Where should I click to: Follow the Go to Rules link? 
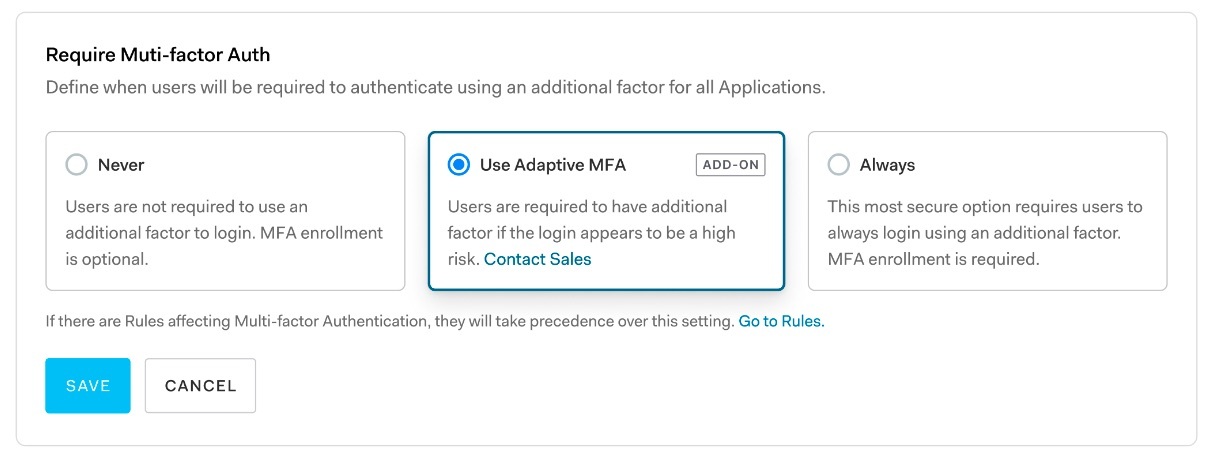coord(781,321)
